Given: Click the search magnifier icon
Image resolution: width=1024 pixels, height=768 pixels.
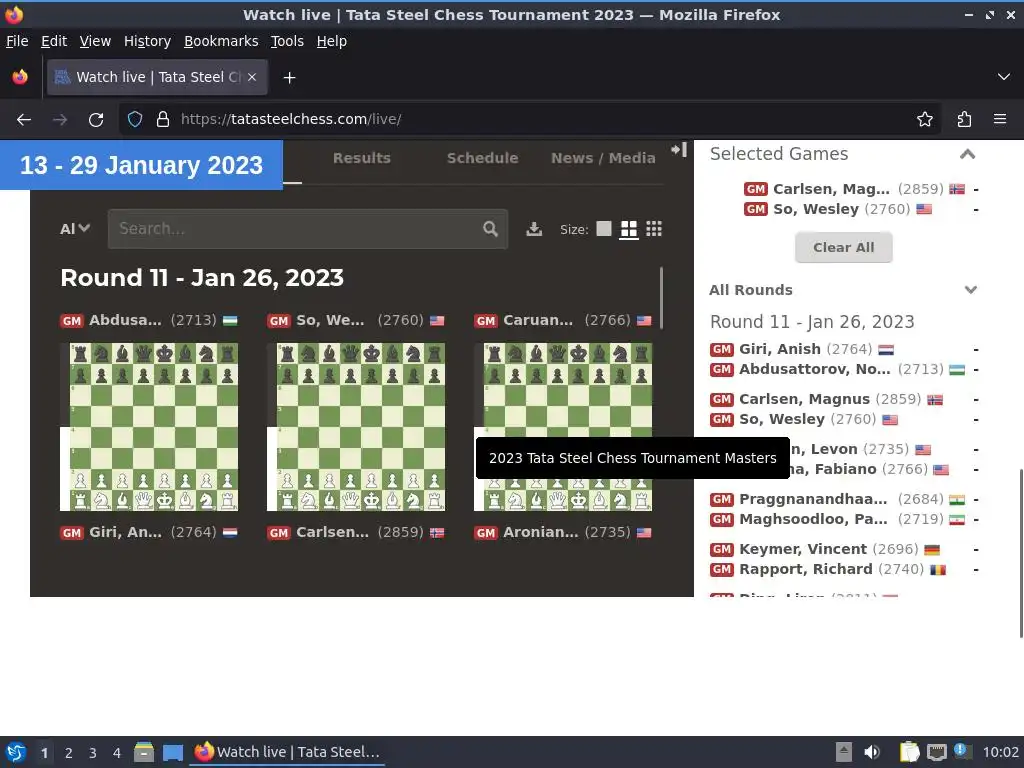Looking at the screenshot, I should point(490,229).
